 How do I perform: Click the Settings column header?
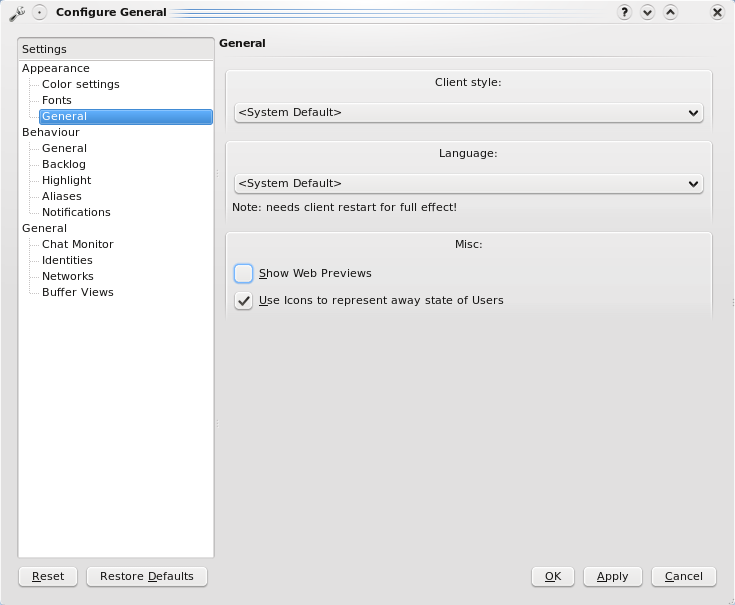tap(115, 49)
